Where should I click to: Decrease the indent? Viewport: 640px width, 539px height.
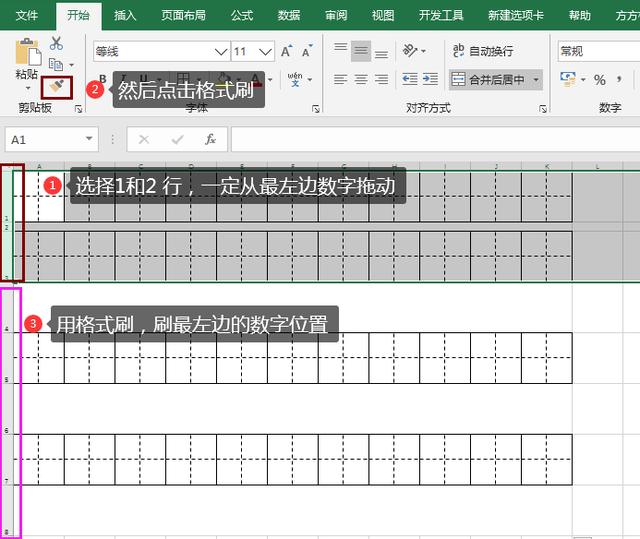pyautogui.click(x=410, y=79)
